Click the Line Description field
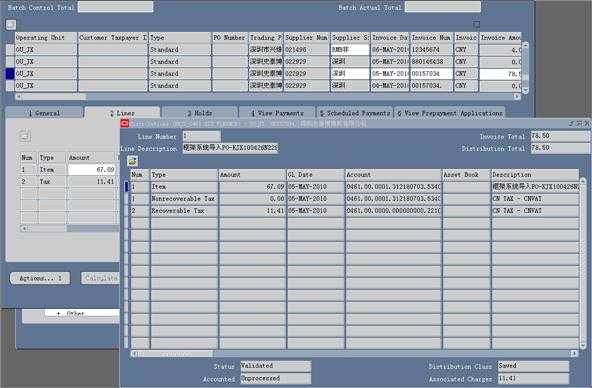Image resolution: width=592 pixels, height=388 pixels. tap(231, 148)
